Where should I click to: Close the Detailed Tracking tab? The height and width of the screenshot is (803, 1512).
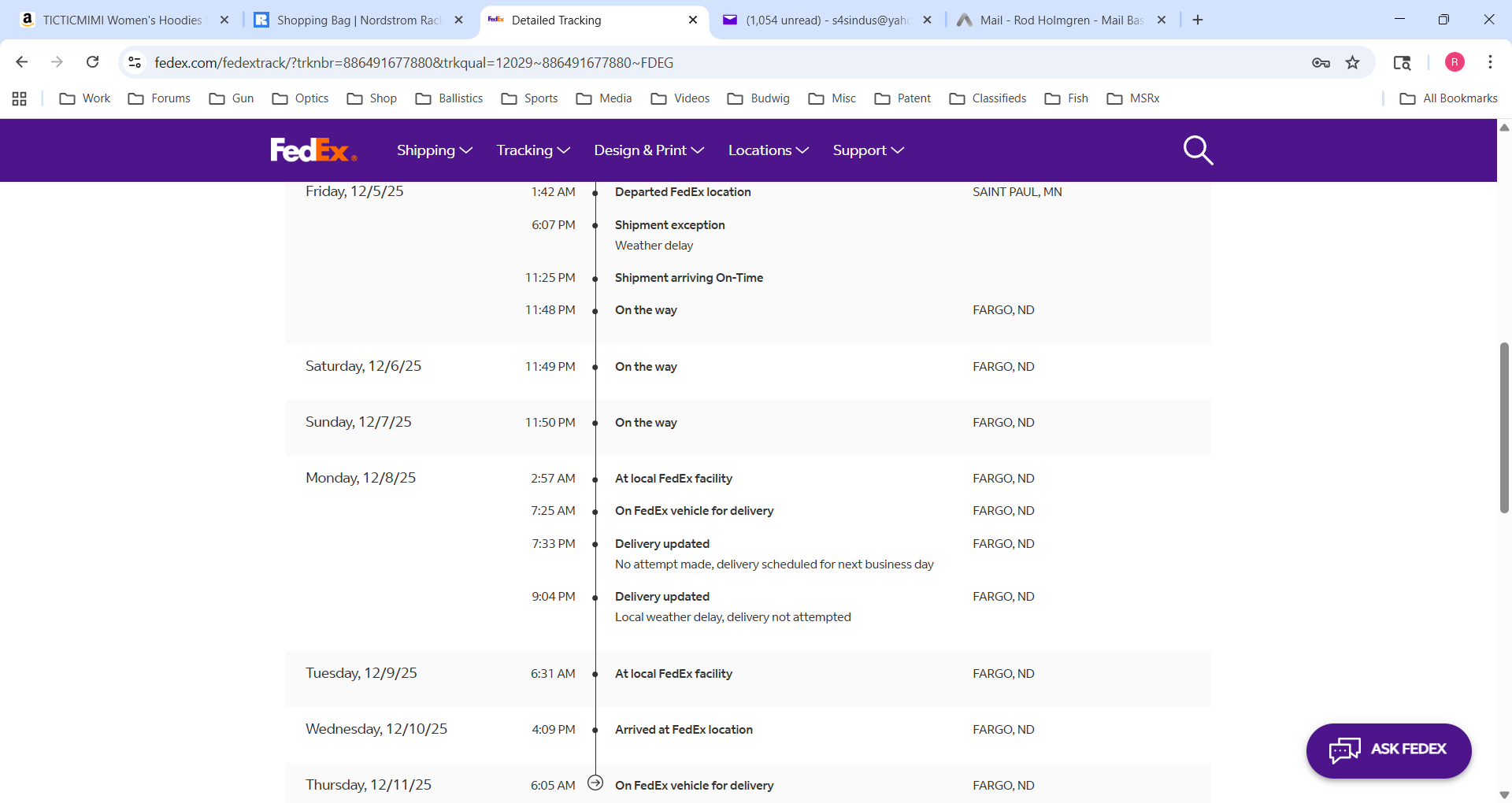[693, 20]
